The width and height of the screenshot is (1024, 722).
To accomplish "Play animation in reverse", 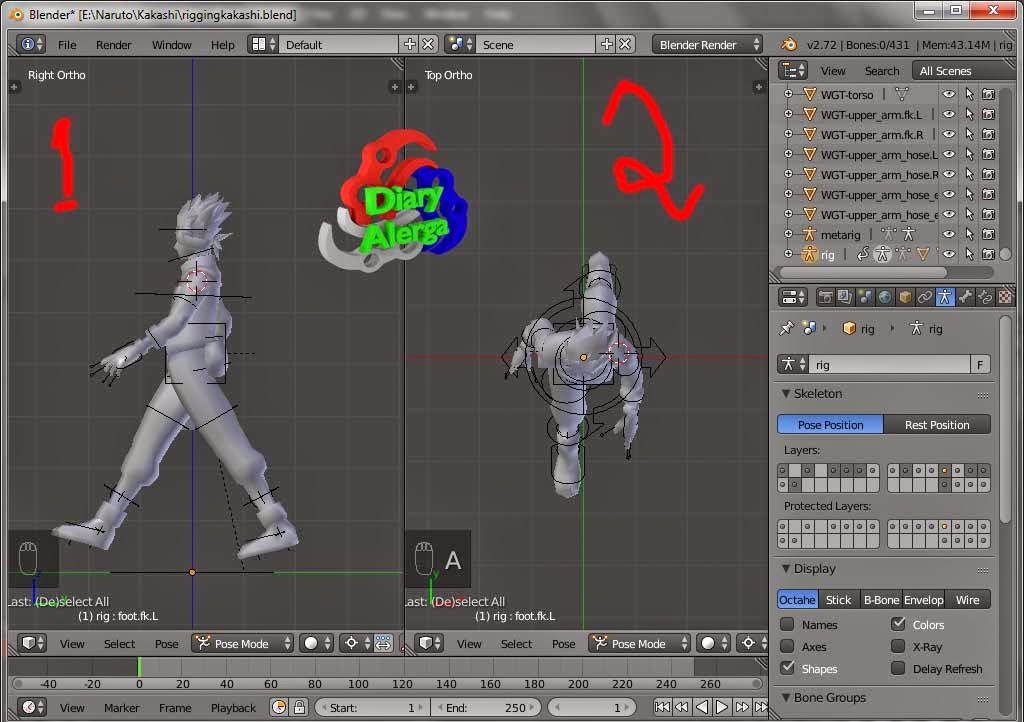I will pyautogui.click(x=702, y=707).
